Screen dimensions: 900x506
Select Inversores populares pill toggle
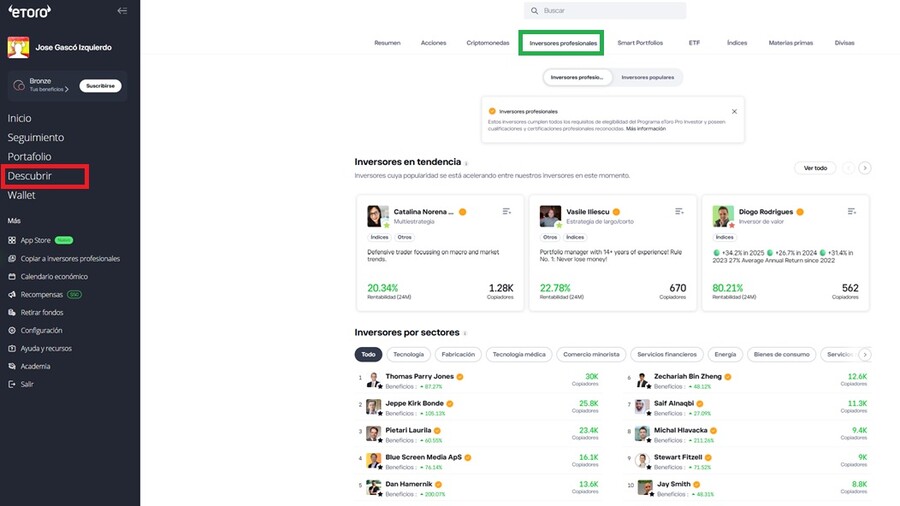[648, 77]
